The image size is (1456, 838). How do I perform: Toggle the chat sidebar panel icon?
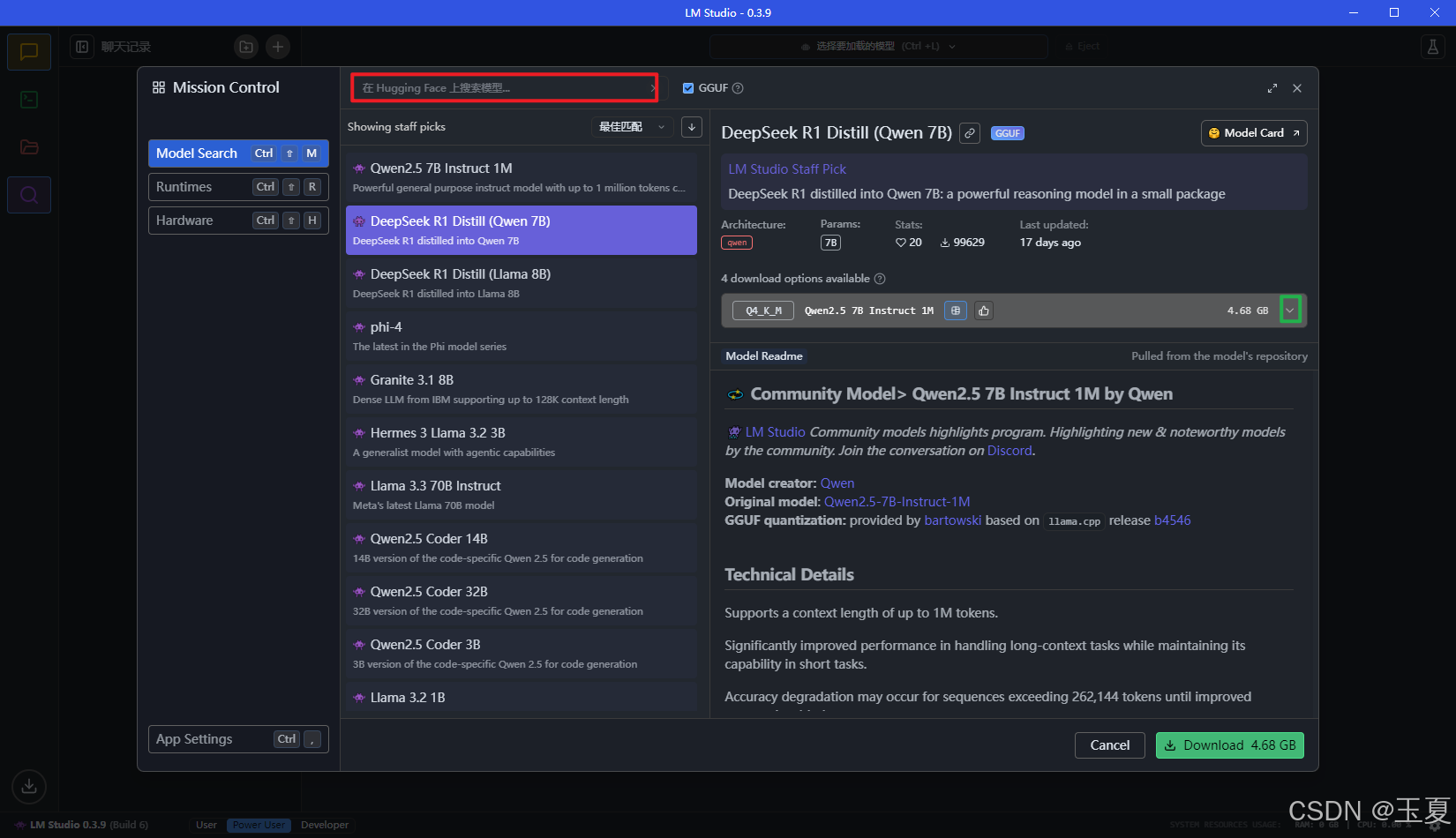[x=82, y=47]
